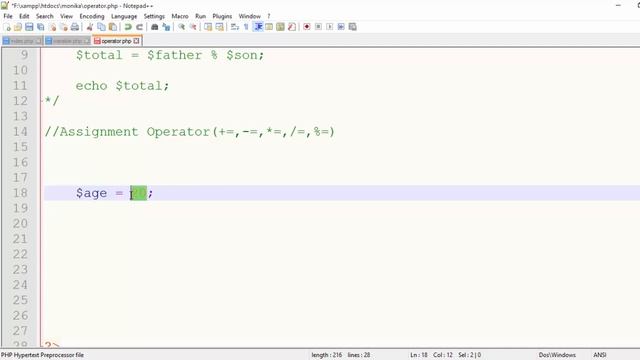Click 'echo $total;' on line 11

pos(122,86)
